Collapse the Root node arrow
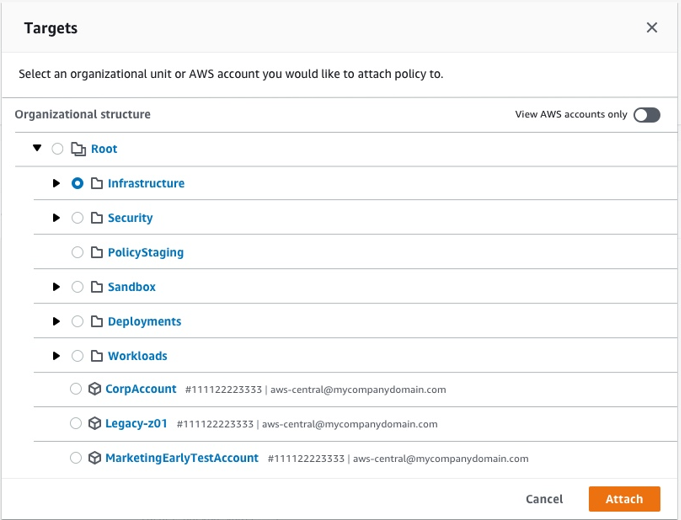This screenshot has width=681, height=520. coord(37,148)
